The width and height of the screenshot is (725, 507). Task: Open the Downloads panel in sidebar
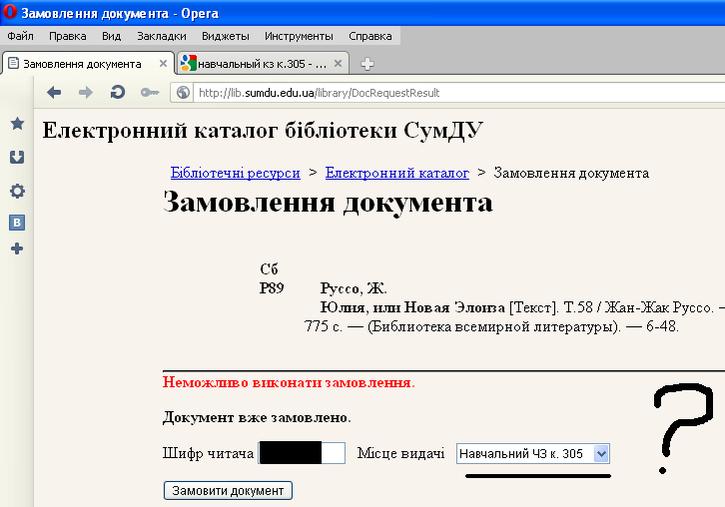coord(17,157)
